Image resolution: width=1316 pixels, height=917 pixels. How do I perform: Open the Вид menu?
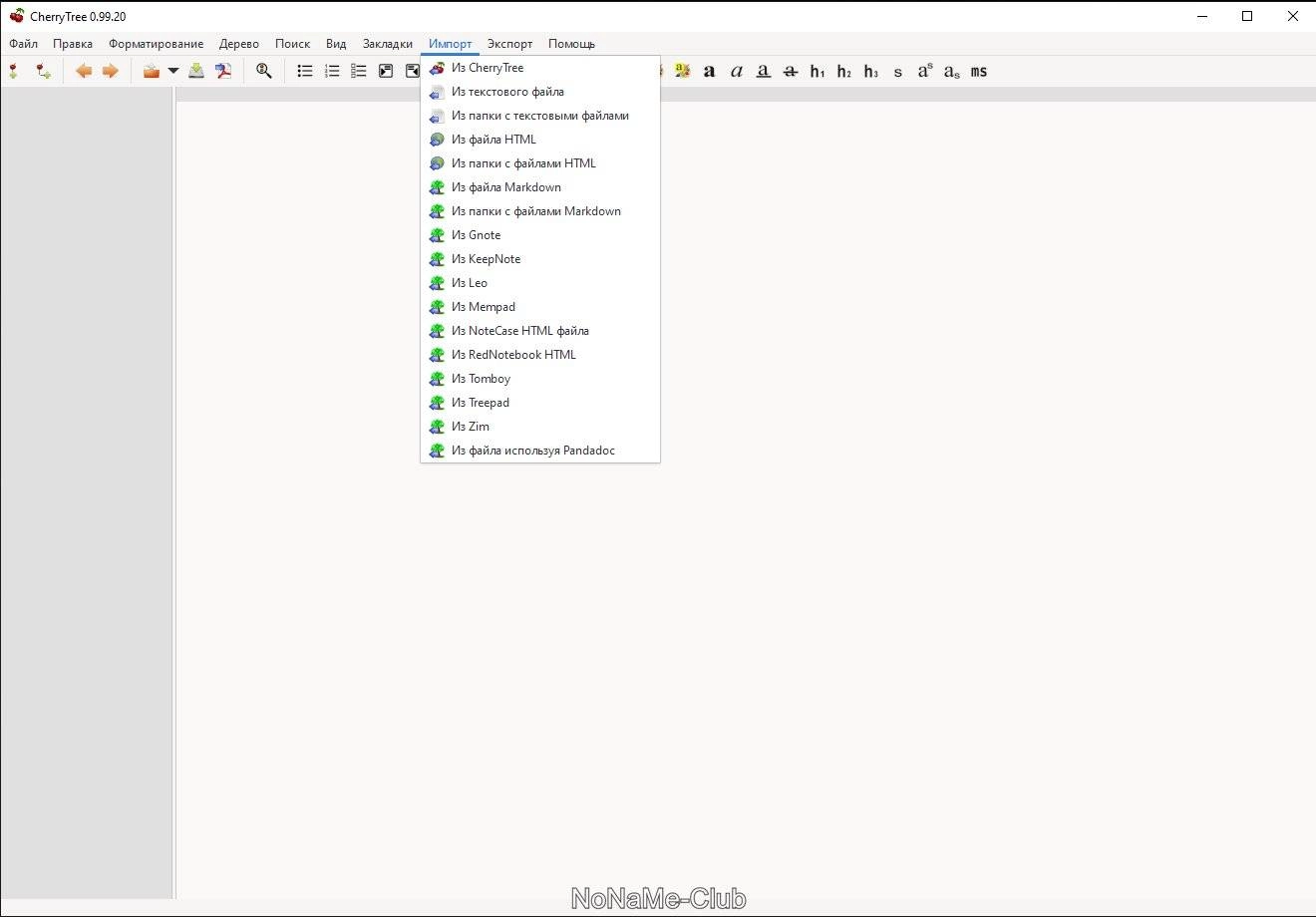tap(336, 44)
